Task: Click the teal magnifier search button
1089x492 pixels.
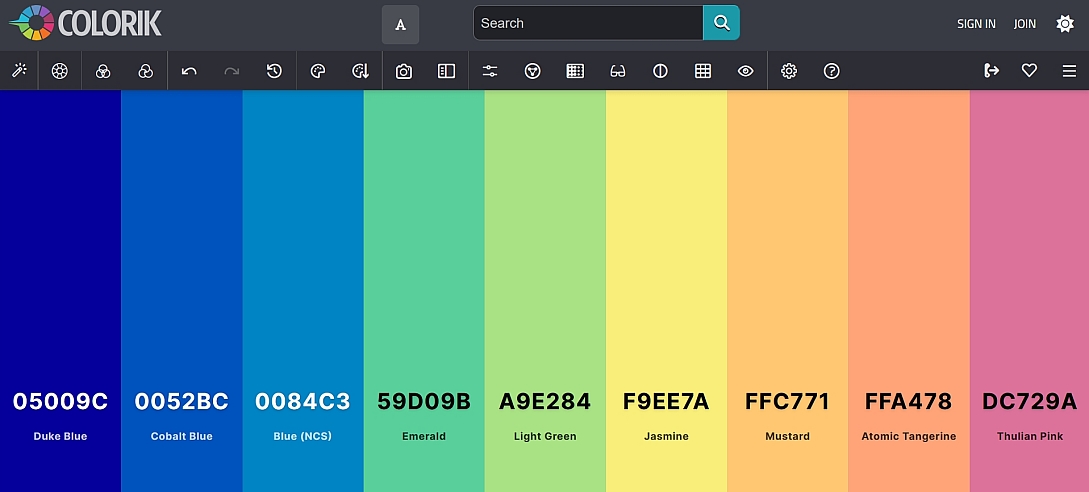Action: click(722, 23)
